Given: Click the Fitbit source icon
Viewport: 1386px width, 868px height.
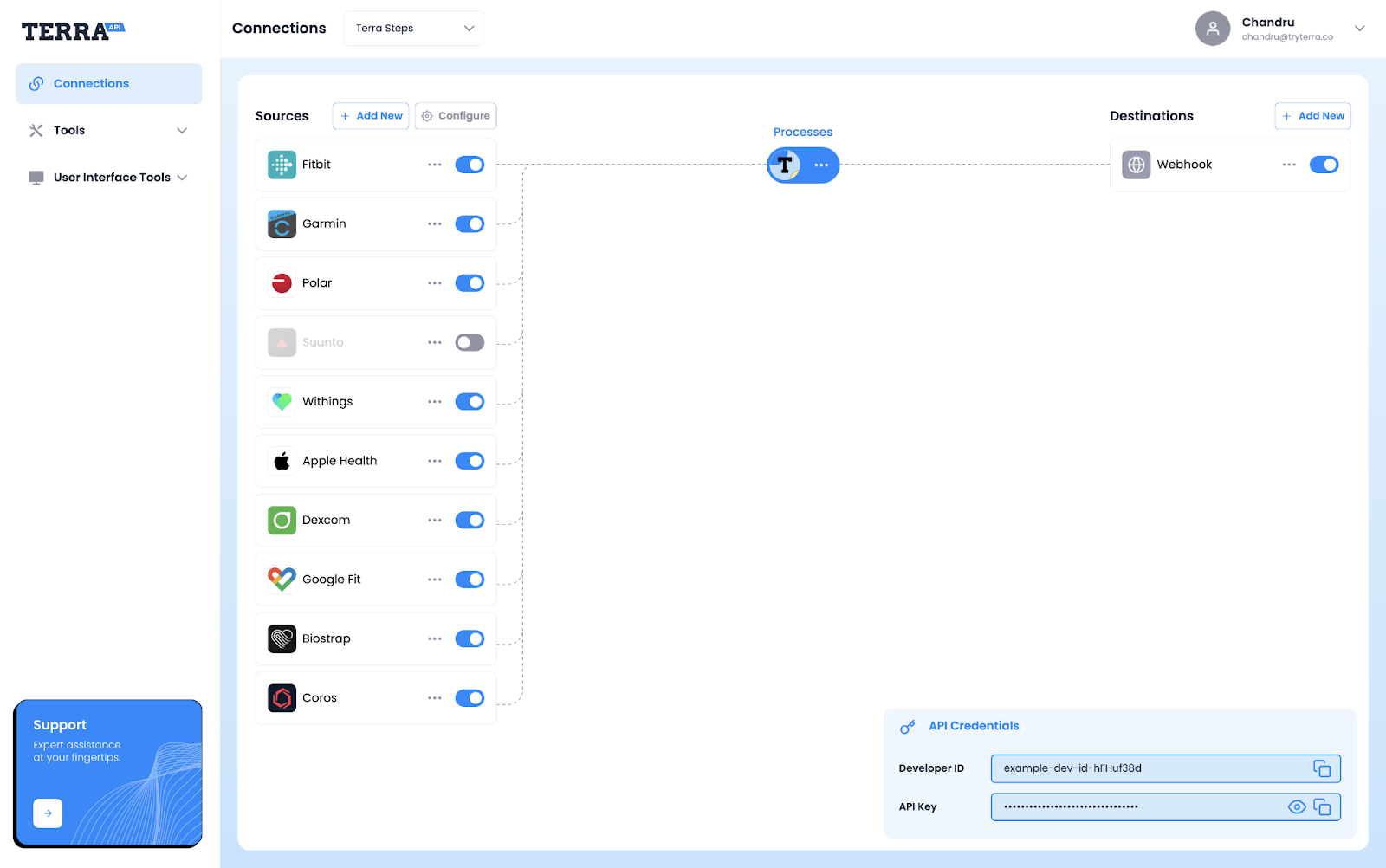Looking at the screenshot, I should click(281, 164).
